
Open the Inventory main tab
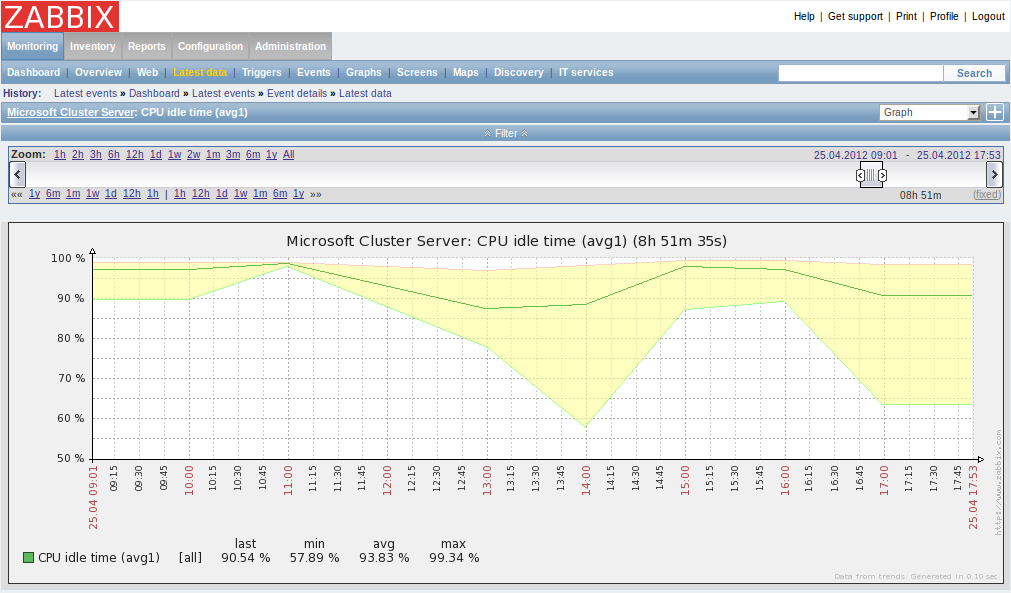pos(93,46)
